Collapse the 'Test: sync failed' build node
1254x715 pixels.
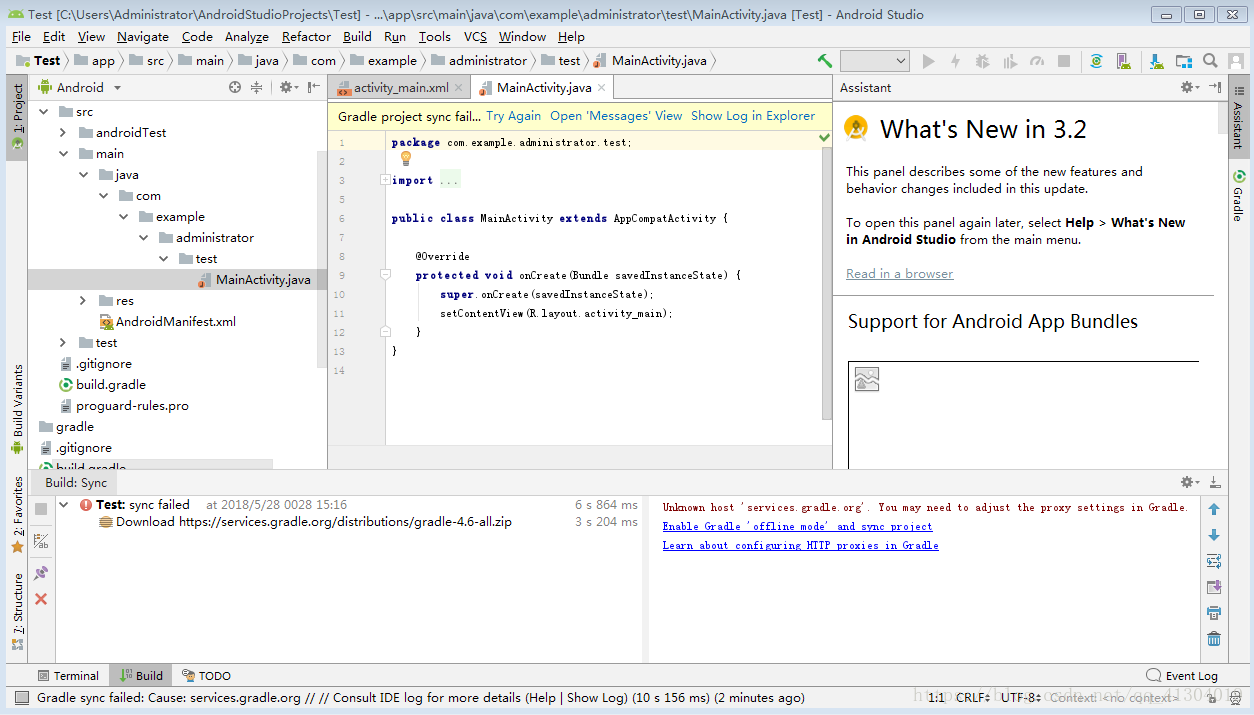tap(64, 505)
